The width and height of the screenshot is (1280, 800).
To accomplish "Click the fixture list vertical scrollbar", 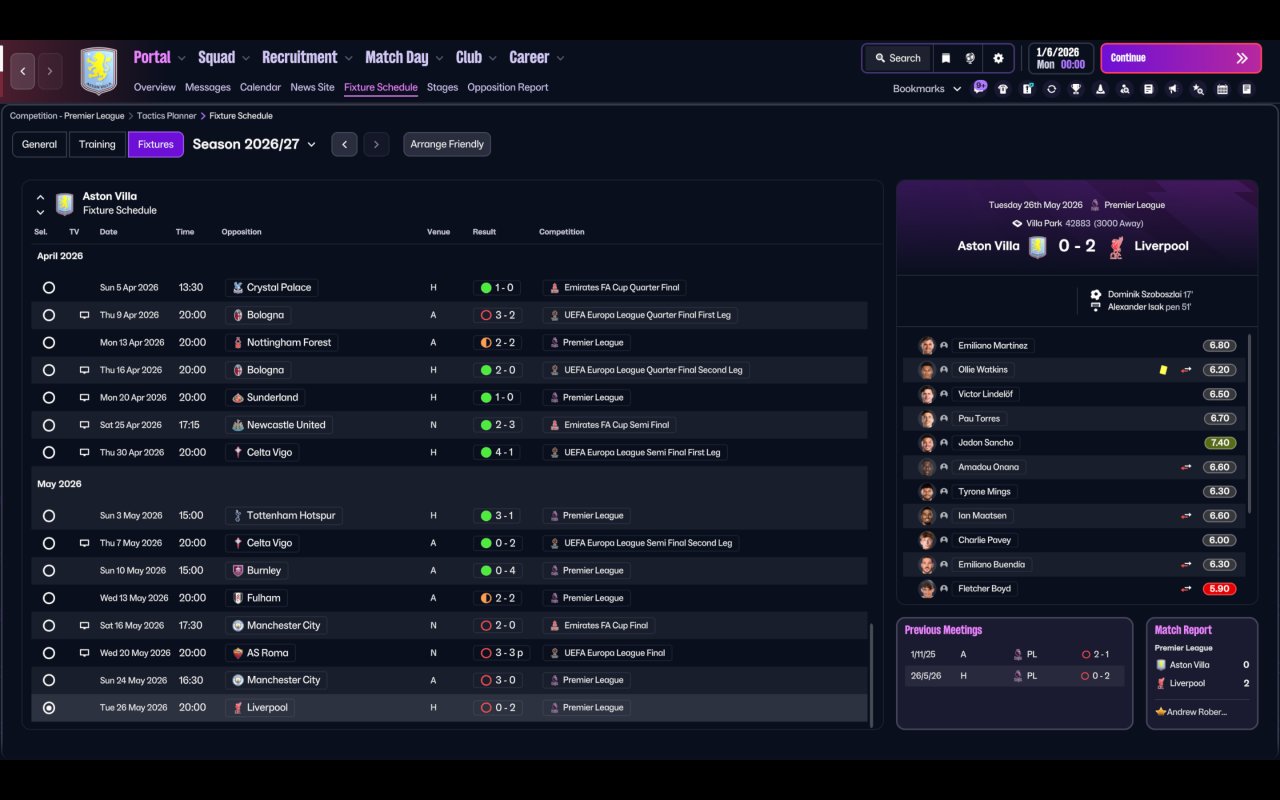I will click(872, 674).
